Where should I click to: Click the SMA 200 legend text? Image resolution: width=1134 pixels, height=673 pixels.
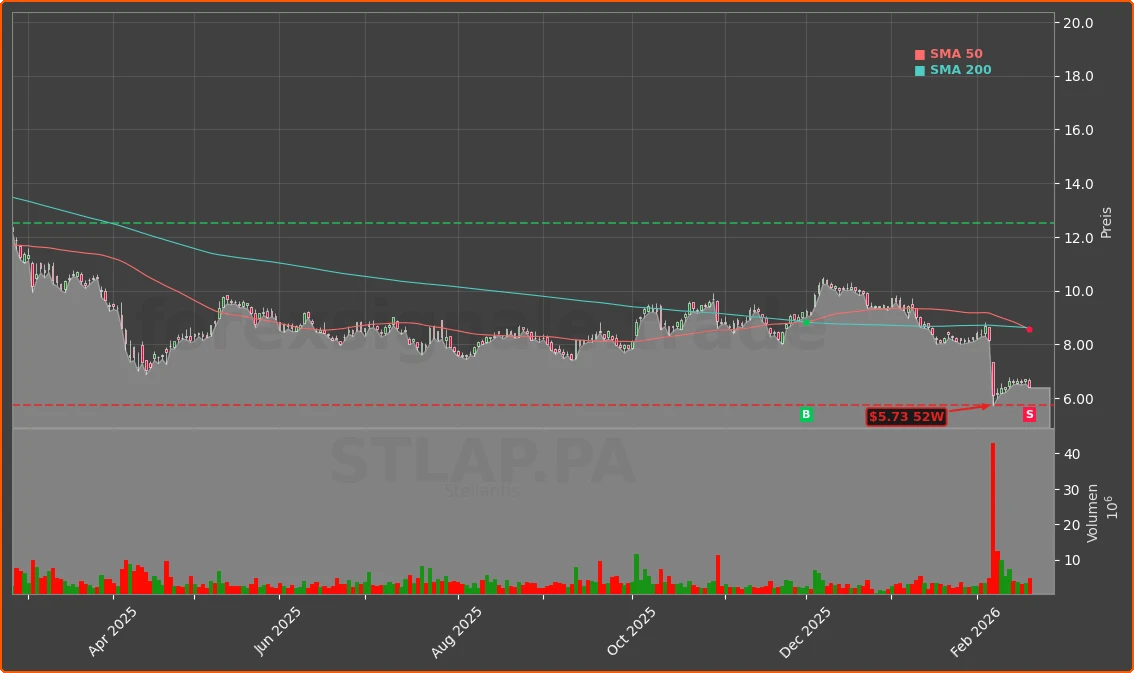coord(961,69)
